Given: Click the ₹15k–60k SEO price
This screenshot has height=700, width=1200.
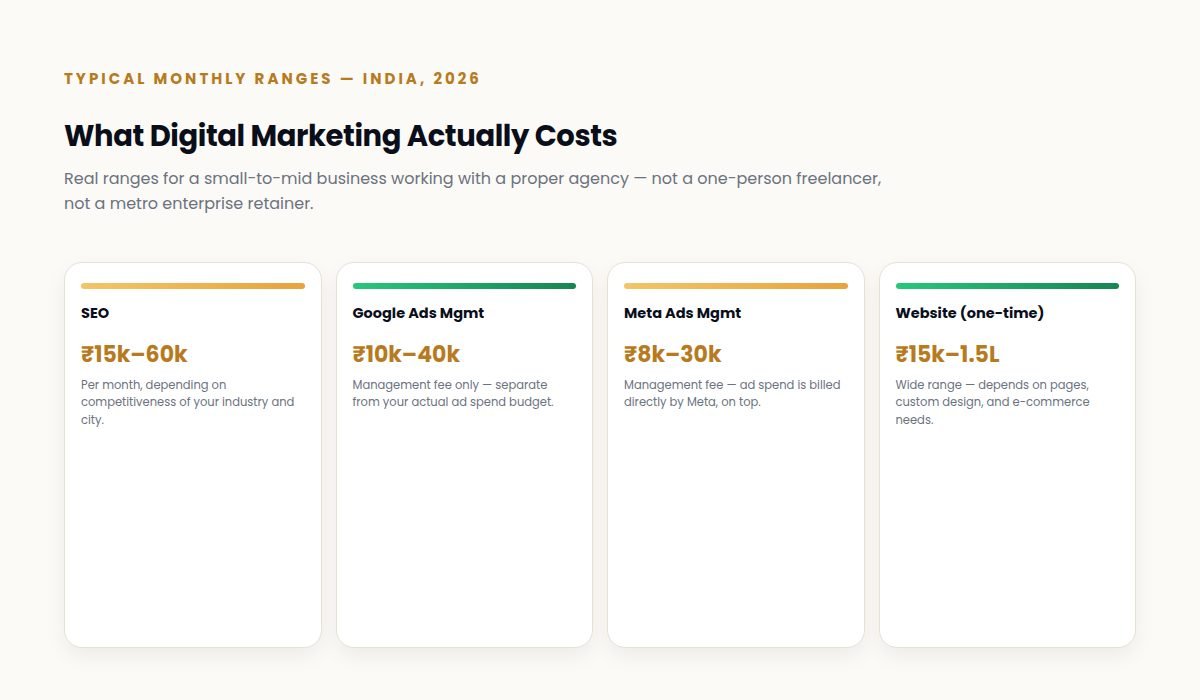Looking at the screenshot, I should (134, 354).
